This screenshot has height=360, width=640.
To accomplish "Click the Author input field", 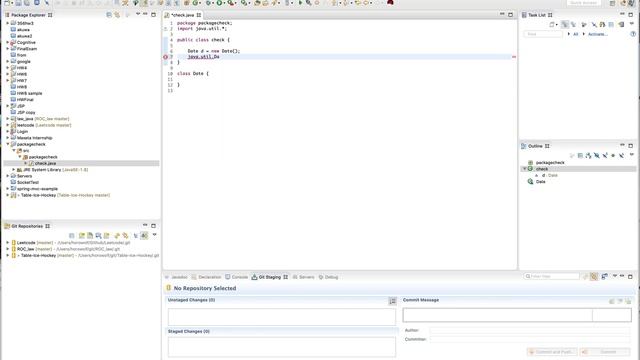I will [530, 330].
